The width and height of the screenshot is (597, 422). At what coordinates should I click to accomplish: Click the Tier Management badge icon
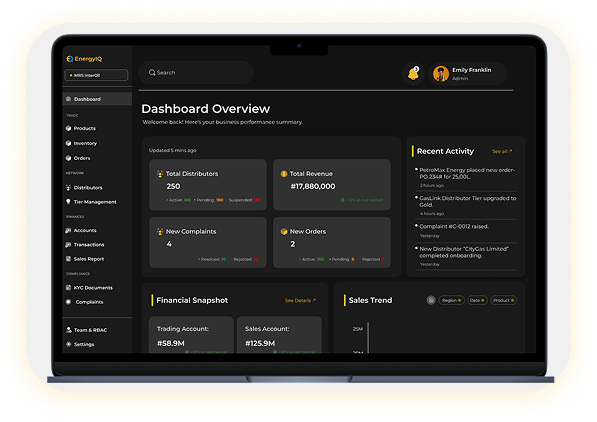tap(69, 201)
